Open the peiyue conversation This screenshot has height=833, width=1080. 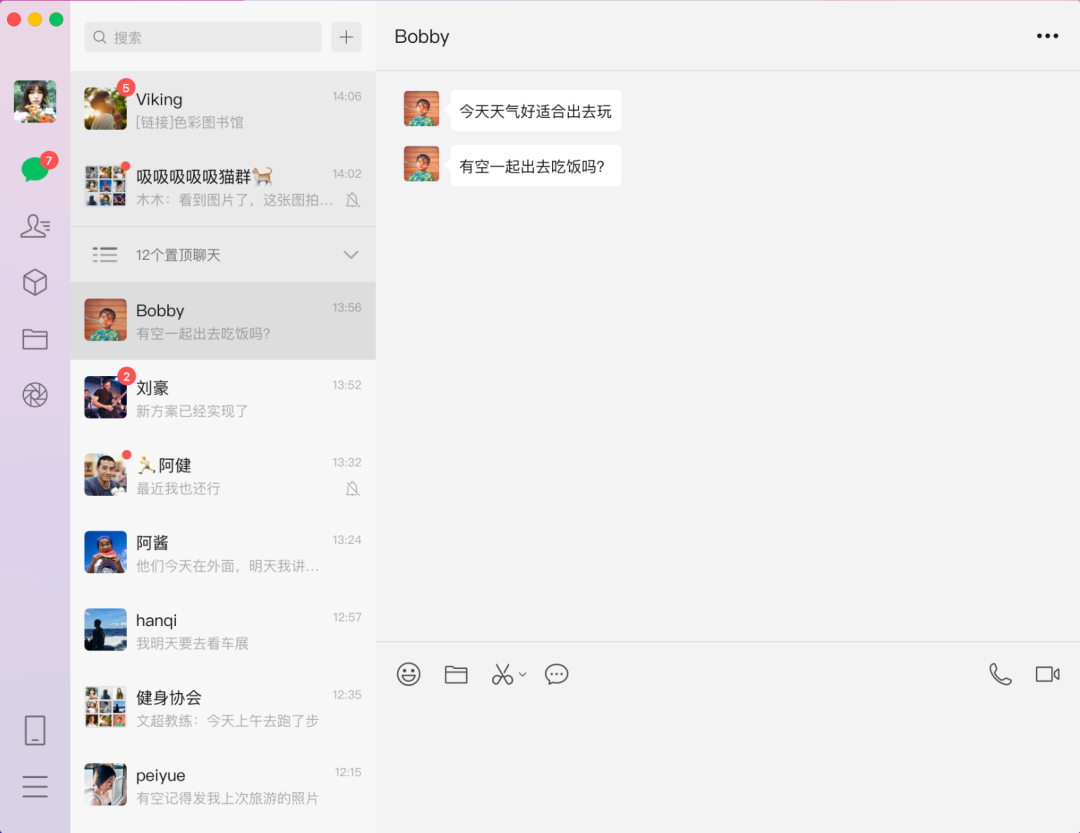[x=223, y=785]
